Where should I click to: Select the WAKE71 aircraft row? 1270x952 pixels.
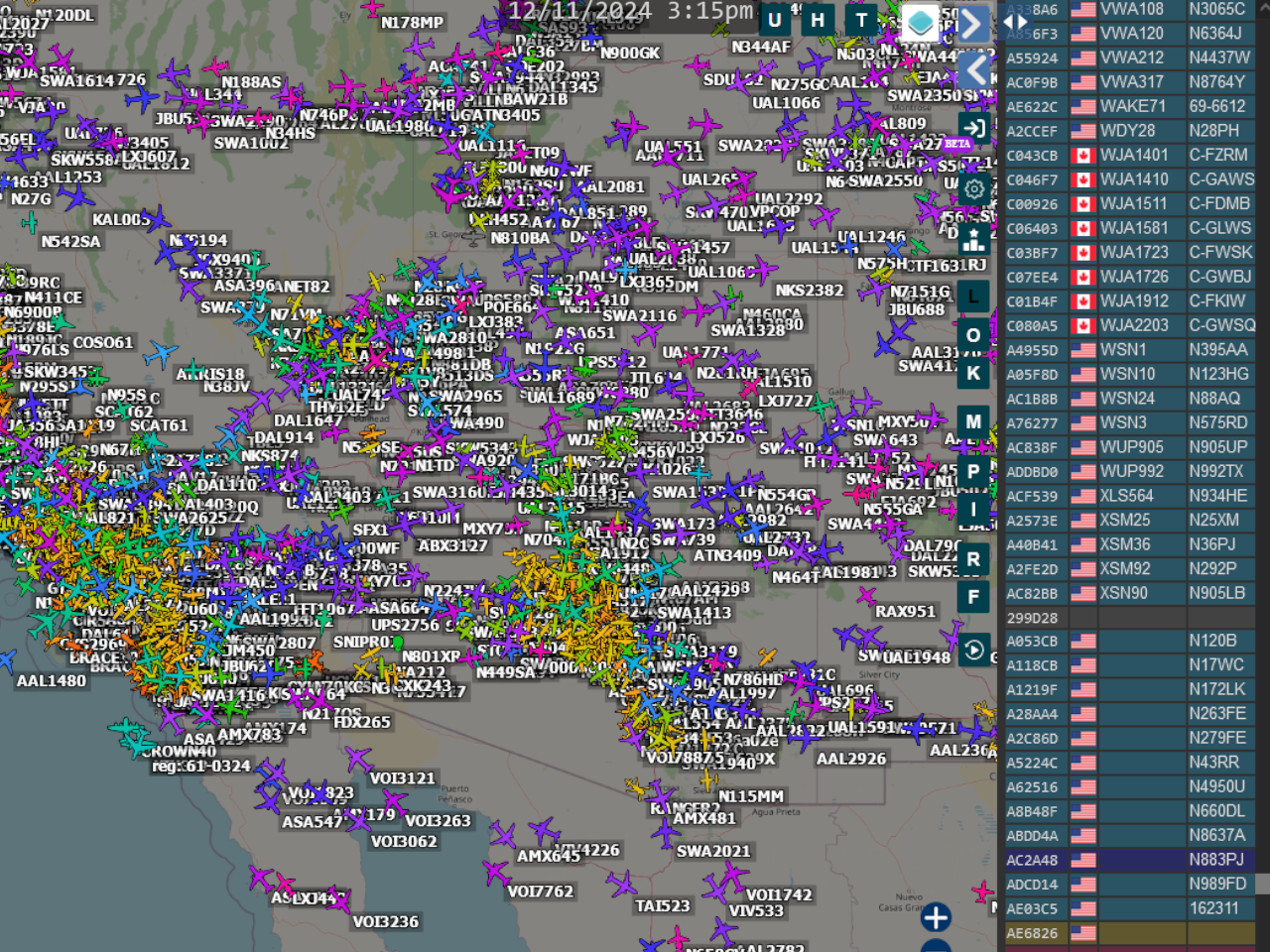1129,106
